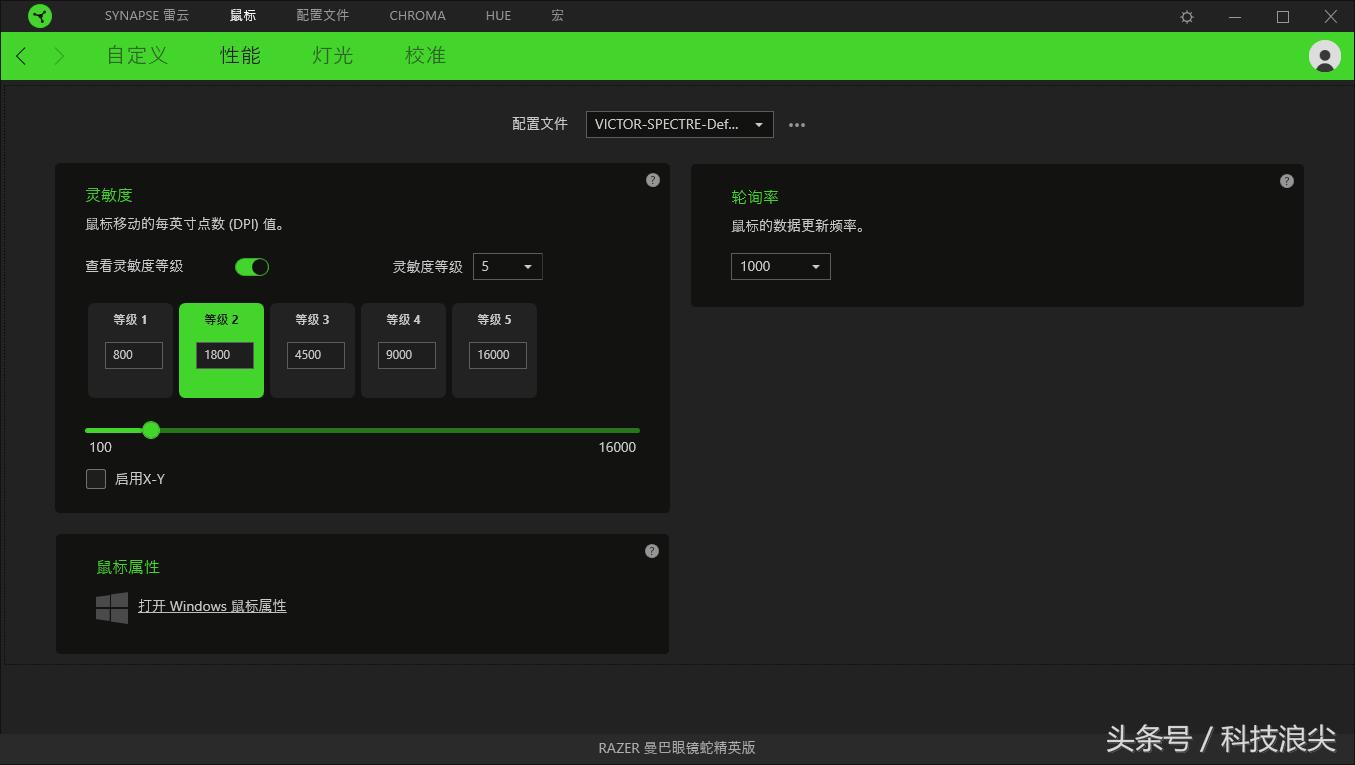Click the 轮询率 help question mark
The image size is (1355, 765).
(x=1286, y=181)
